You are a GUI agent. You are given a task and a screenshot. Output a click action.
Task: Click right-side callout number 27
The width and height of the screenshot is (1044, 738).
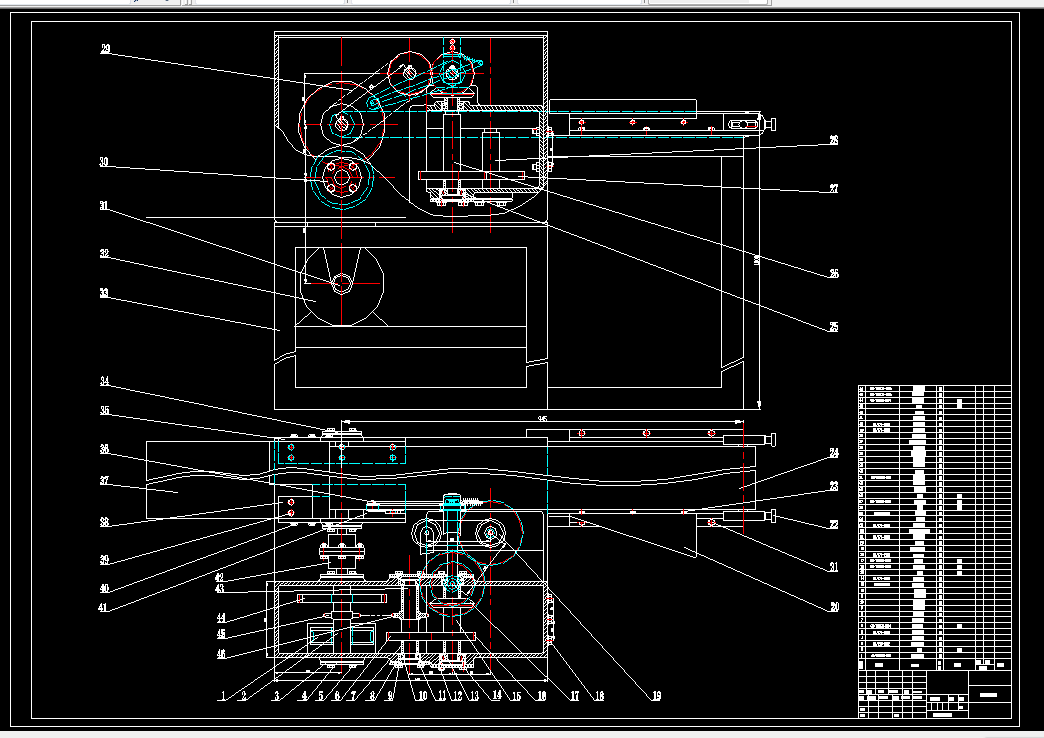tap(834, 188)
